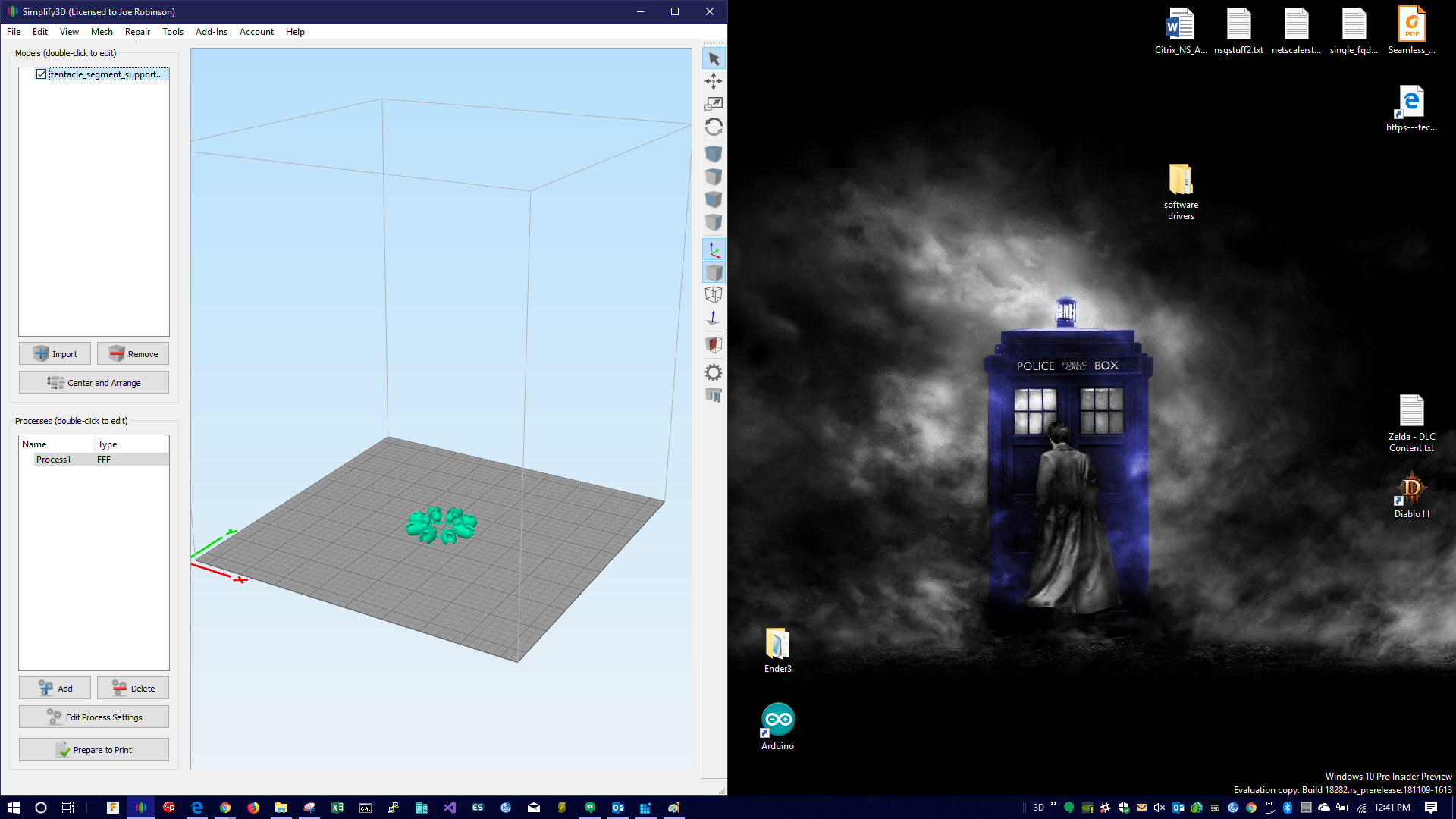Open Visual Studio from the taskbar
1456x819 pixels.
click(450, 808)
